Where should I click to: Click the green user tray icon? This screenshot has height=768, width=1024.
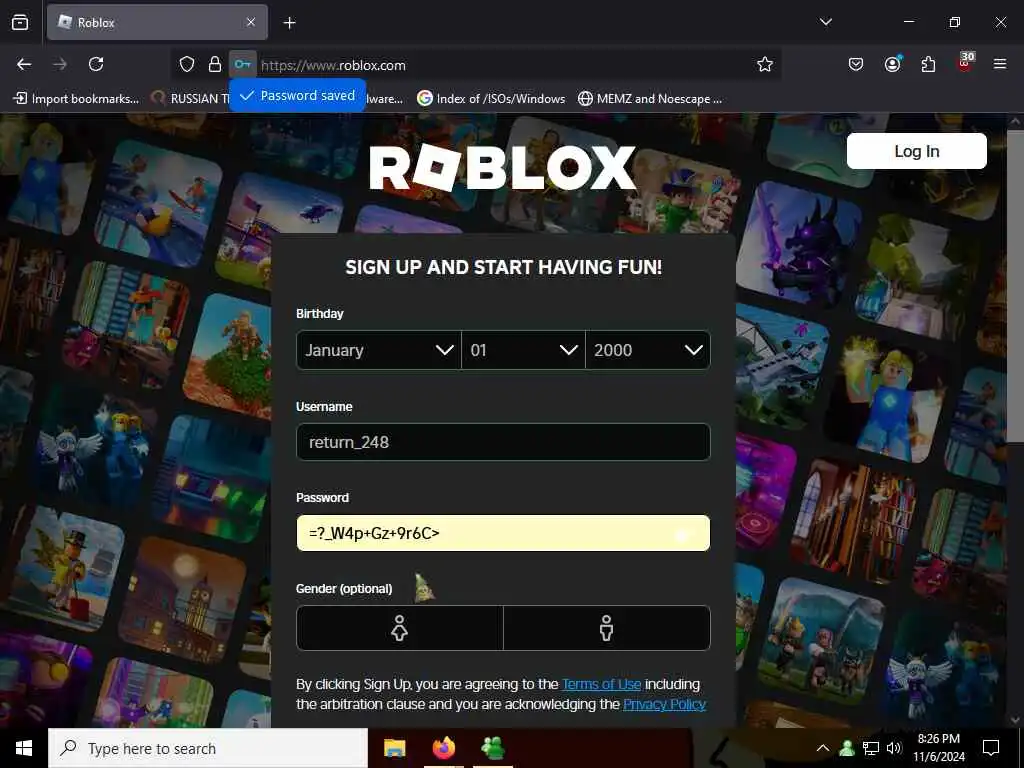coord(847,748)
